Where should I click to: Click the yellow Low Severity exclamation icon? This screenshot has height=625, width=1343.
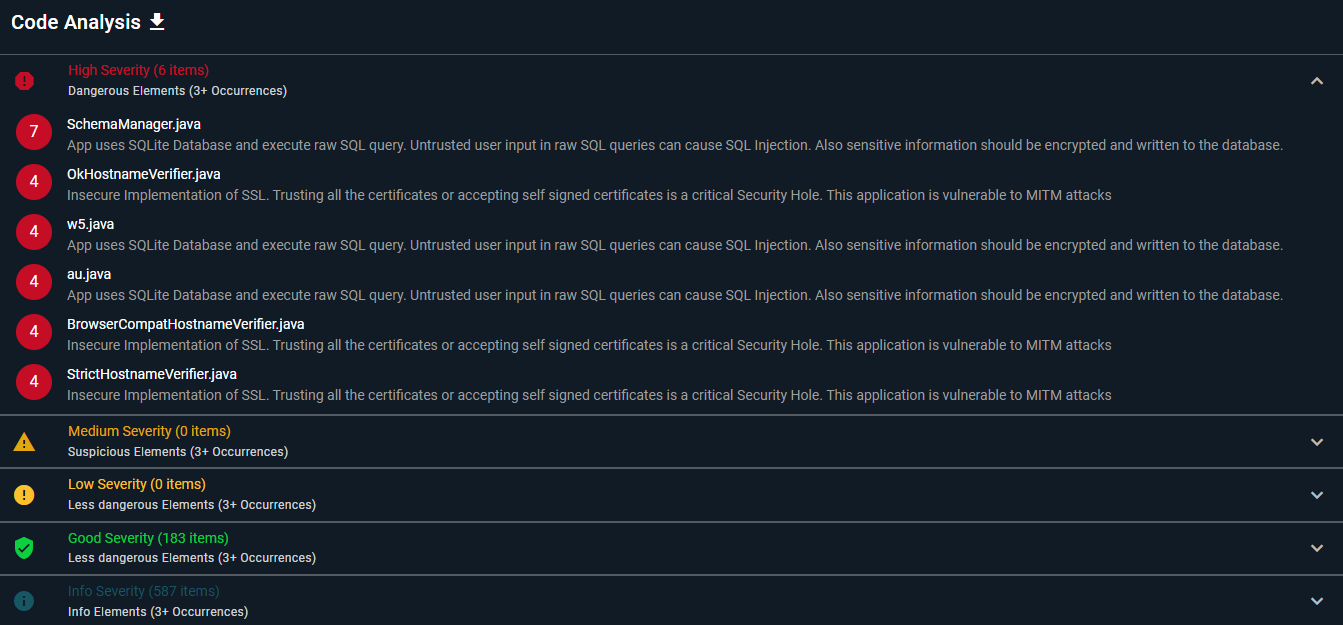click(x=24, y=494)
